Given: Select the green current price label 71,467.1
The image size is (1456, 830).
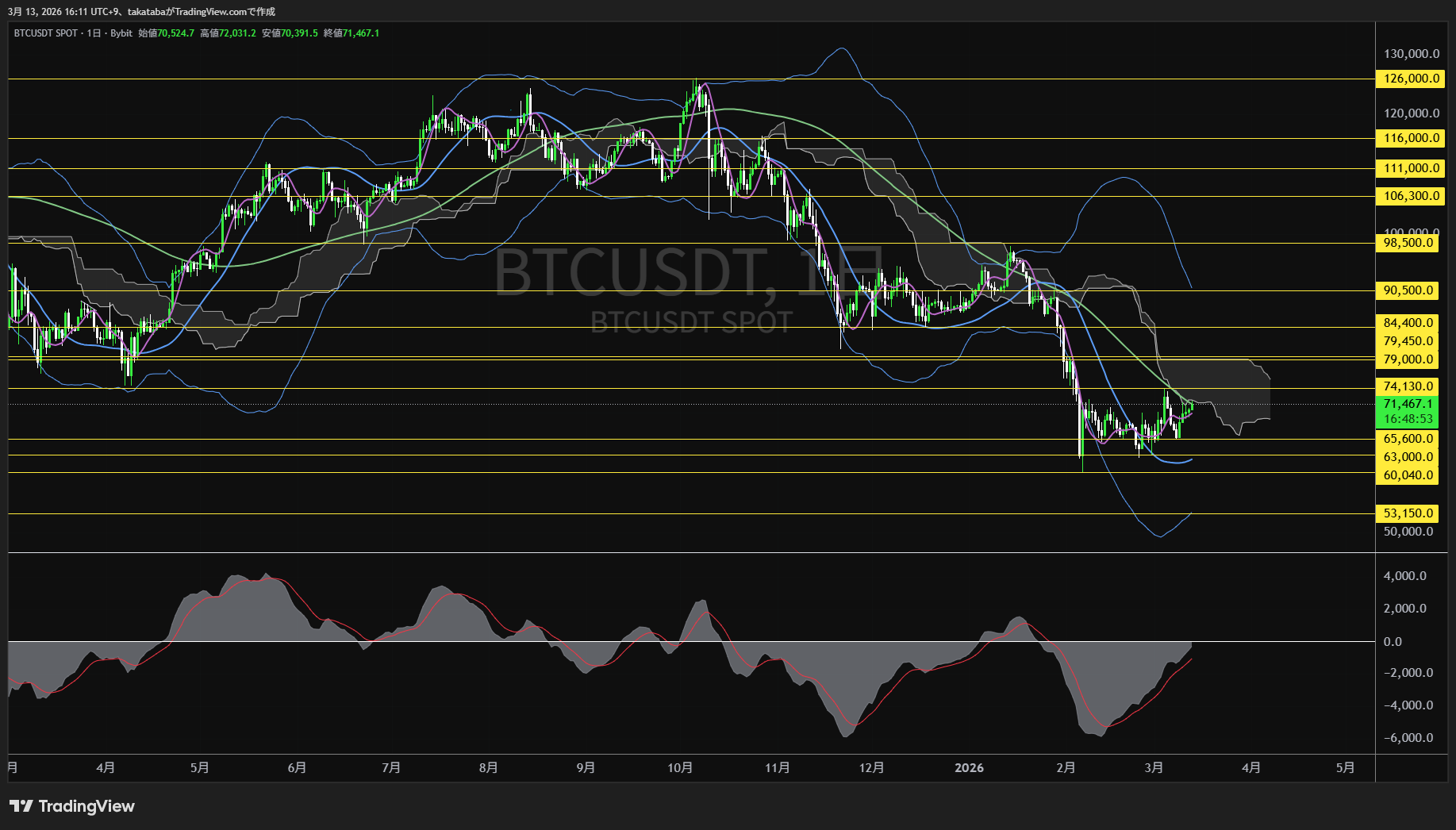Looking at the screenshot, I should point(1409,405).
